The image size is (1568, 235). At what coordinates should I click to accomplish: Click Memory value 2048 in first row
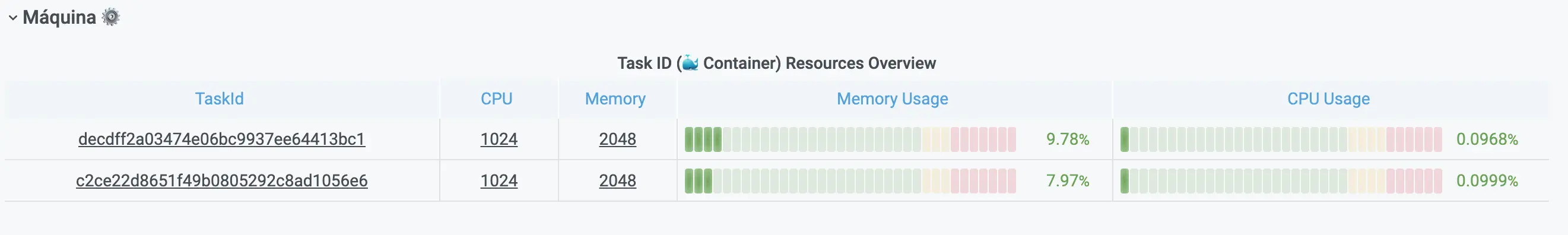(x=617, y=139)
